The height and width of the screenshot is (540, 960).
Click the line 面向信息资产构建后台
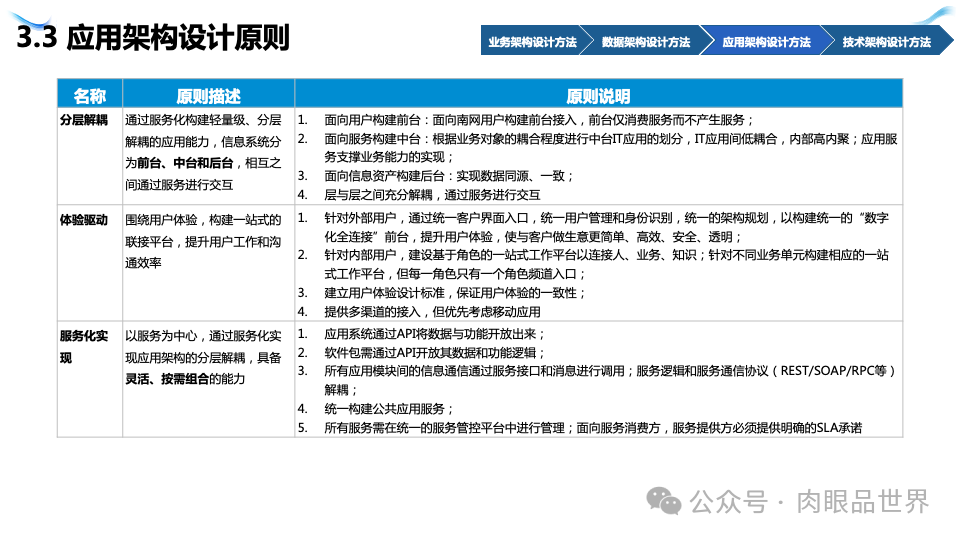449,176
